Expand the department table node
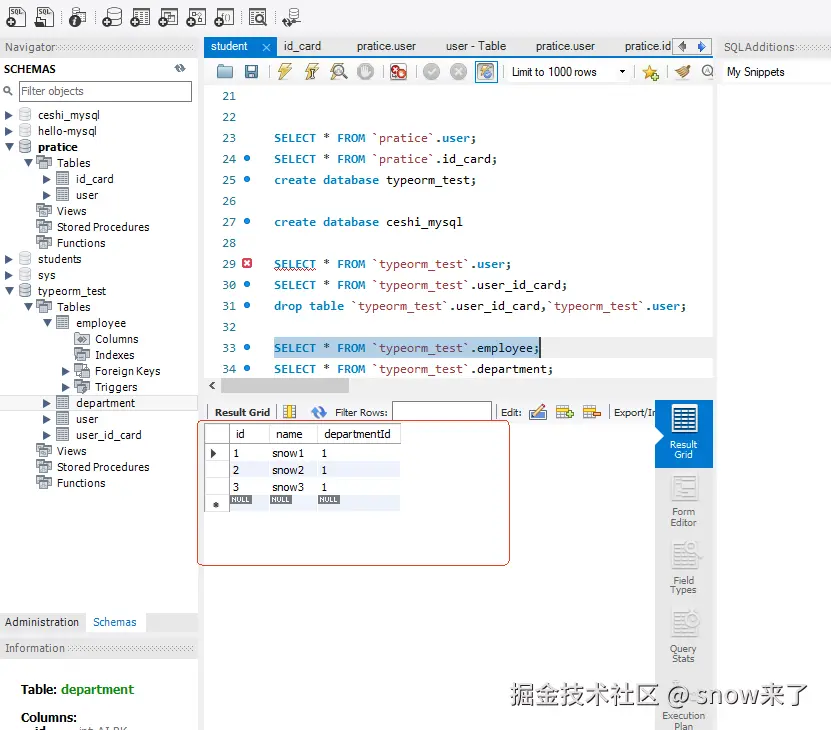The image size is (831, 730). [x=47, y=403]
